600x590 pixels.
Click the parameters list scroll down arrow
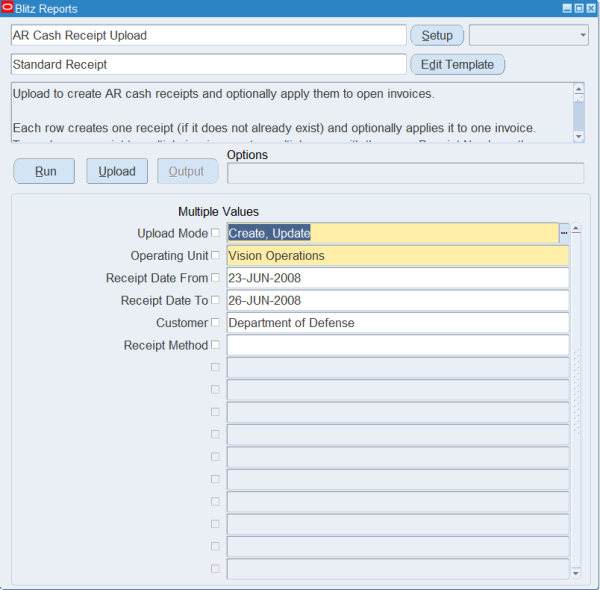(x=576, y=573)
